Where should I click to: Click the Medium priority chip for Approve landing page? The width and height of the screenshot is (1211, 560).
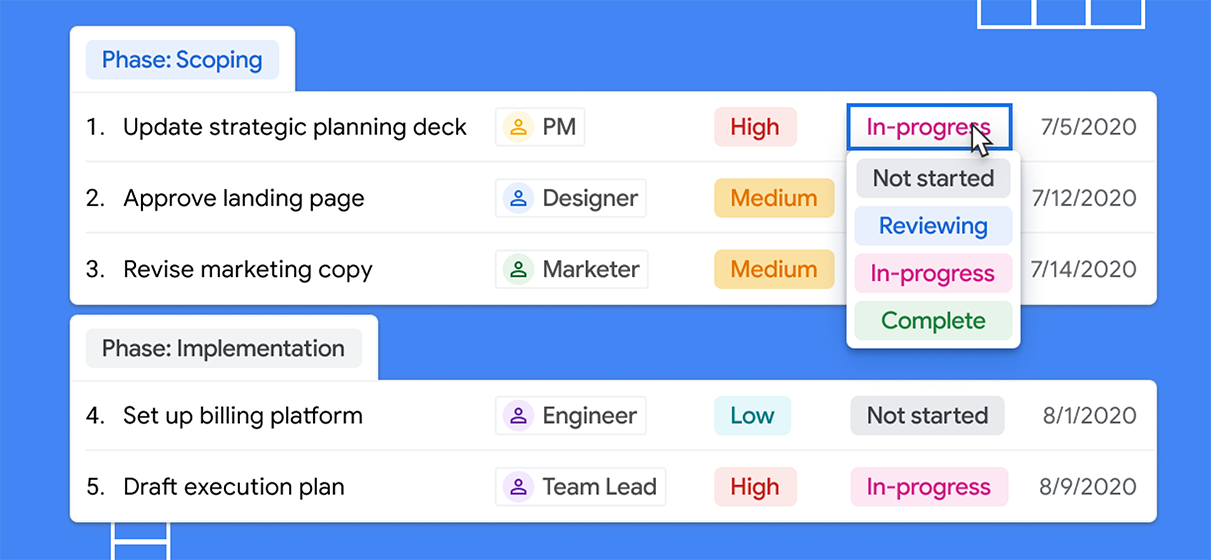[x=774, y=198]
